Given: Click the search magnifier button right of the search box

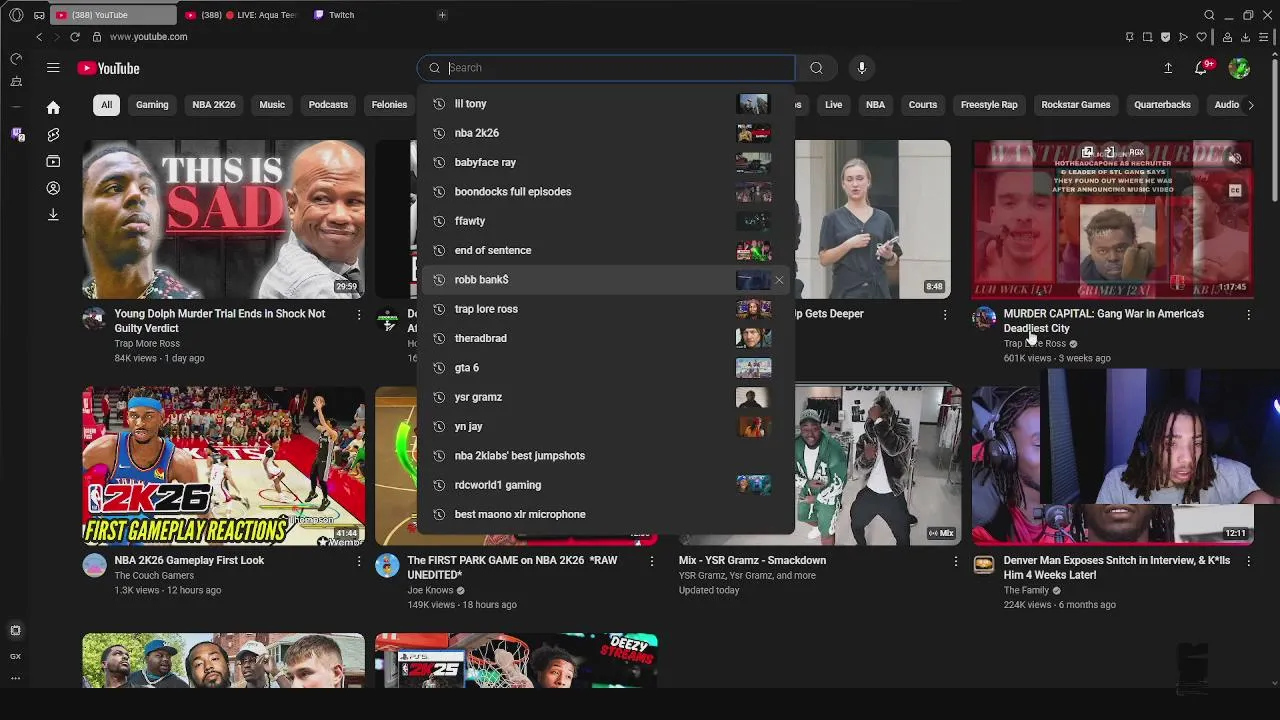Looking at the screenshot, I should [x=816, y=68].
